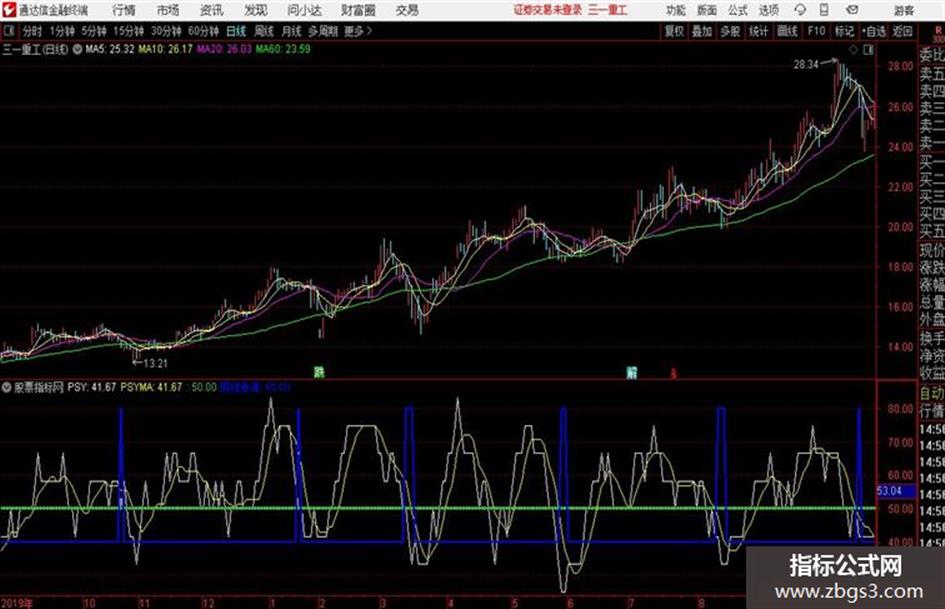Switch to the 分时 chart tab
The height and width of the screenshot is (609, 945).
33,31
